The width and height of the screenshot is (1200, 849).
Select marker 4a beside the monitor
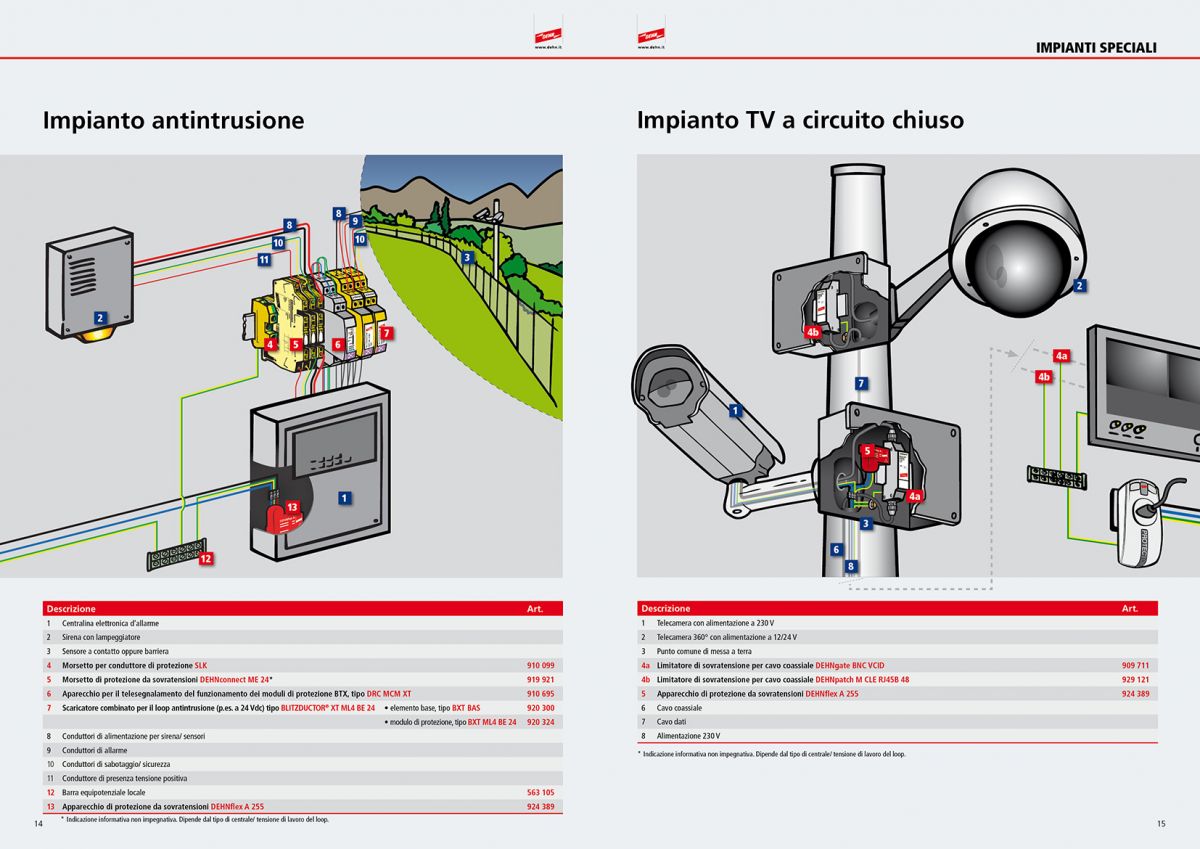click(x=1062, y=355)
